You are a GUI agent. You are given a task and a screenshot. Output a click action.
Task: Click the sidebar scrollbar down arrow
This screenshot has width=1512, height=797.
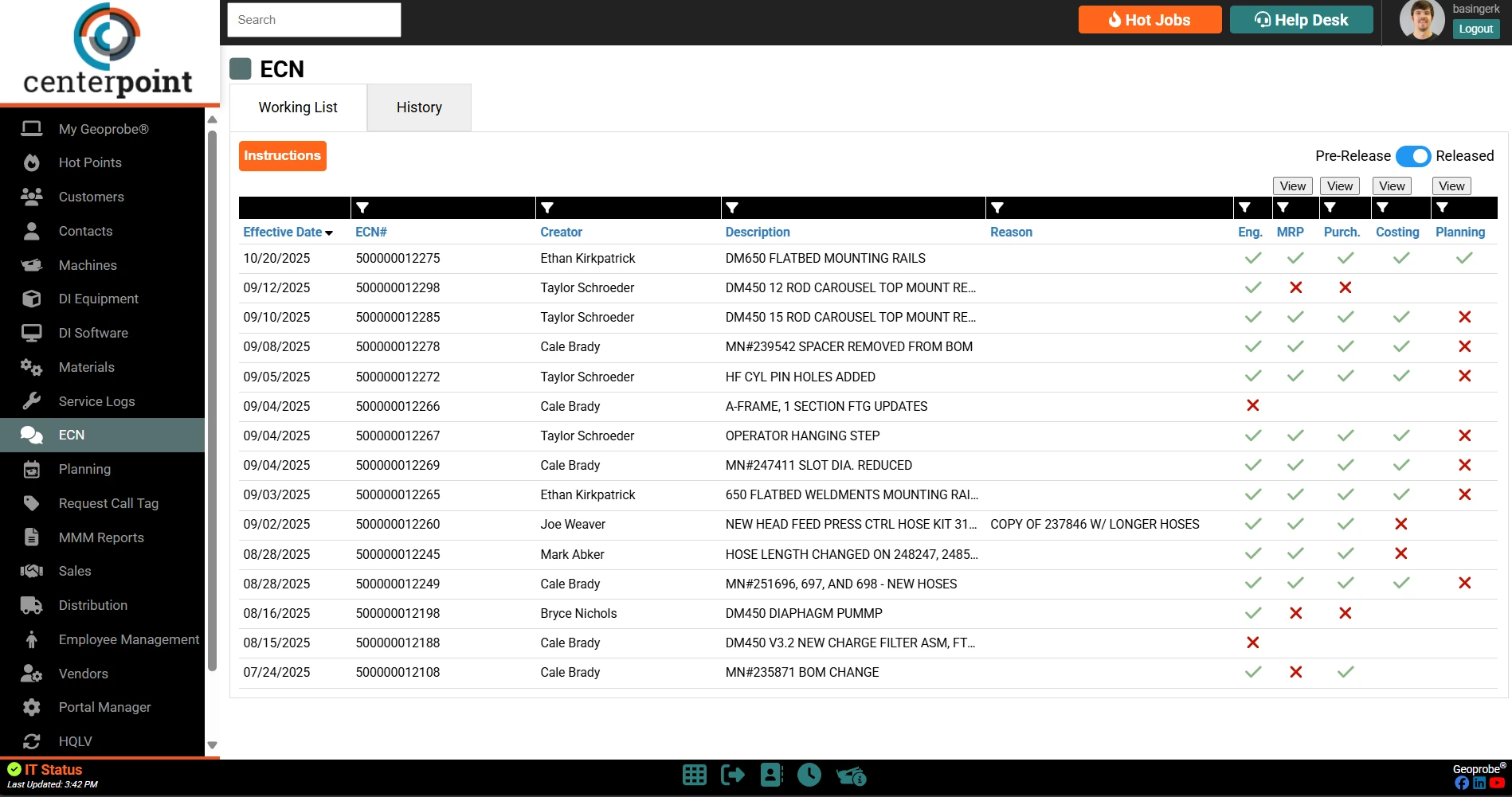(x=212, y=745)
